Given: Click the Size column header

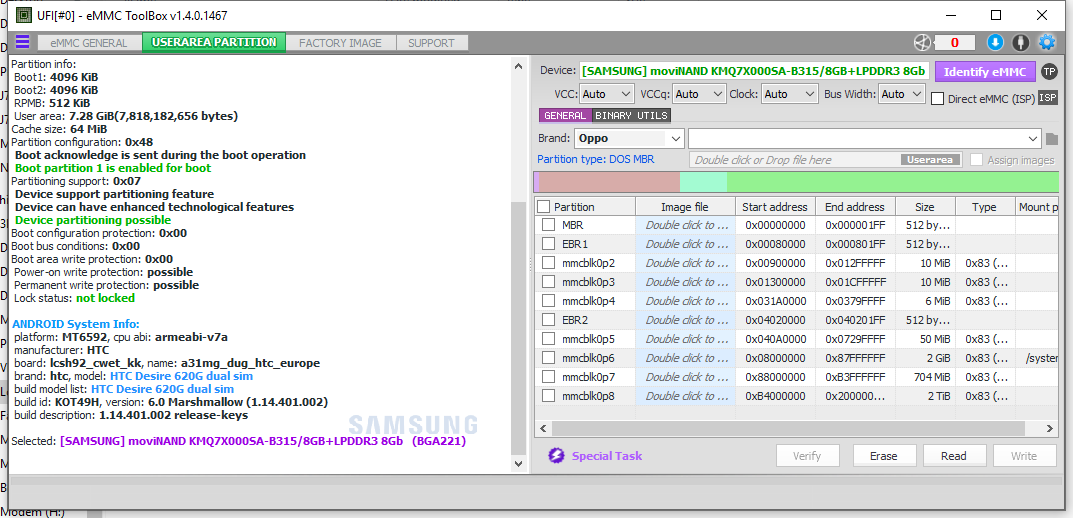Looking at the screenshot, I should tap(924, 207).
